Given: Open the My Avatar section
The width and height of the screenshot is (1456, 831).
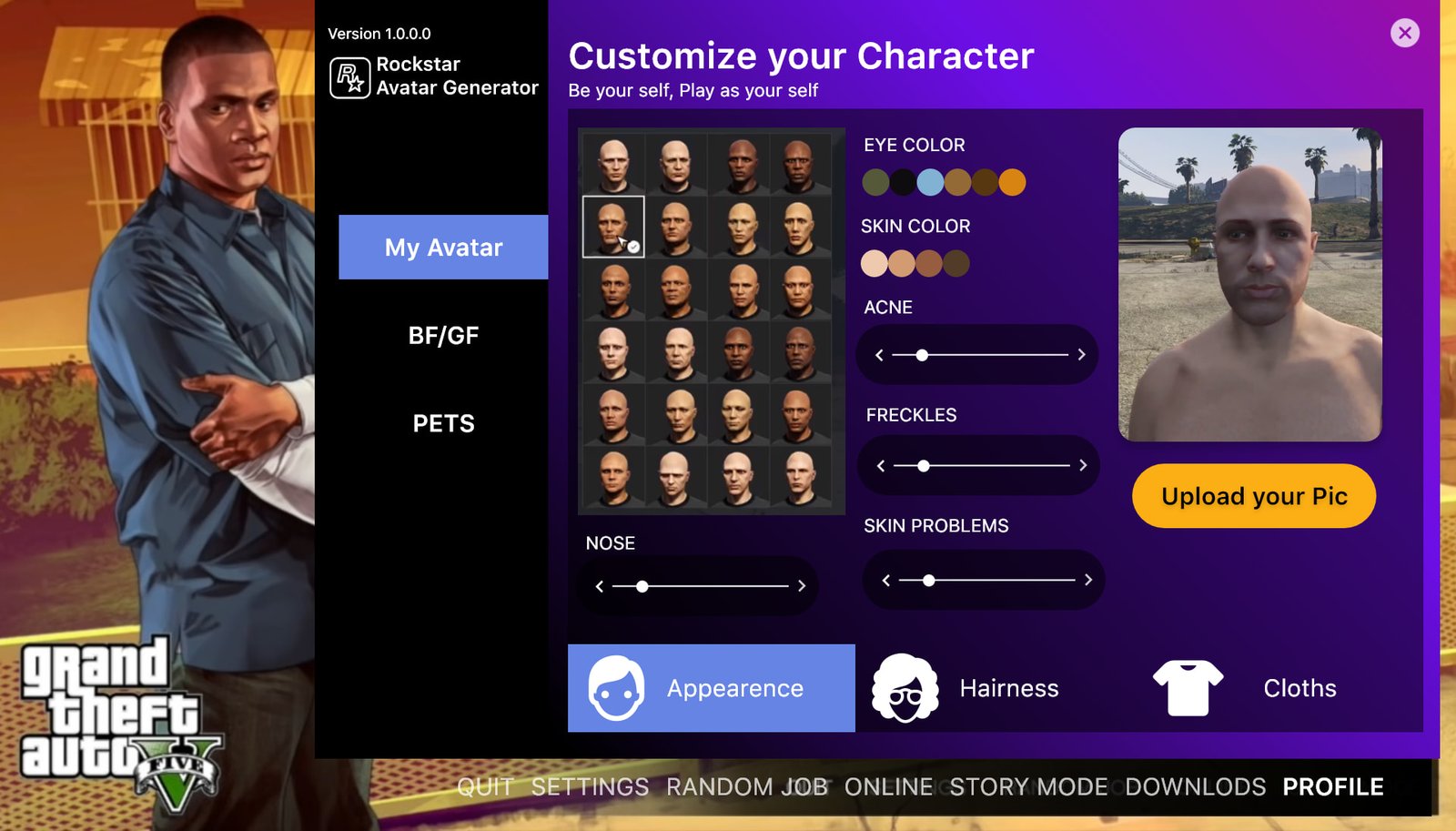Looking at the screenshot, I should (x=443, y=247).
